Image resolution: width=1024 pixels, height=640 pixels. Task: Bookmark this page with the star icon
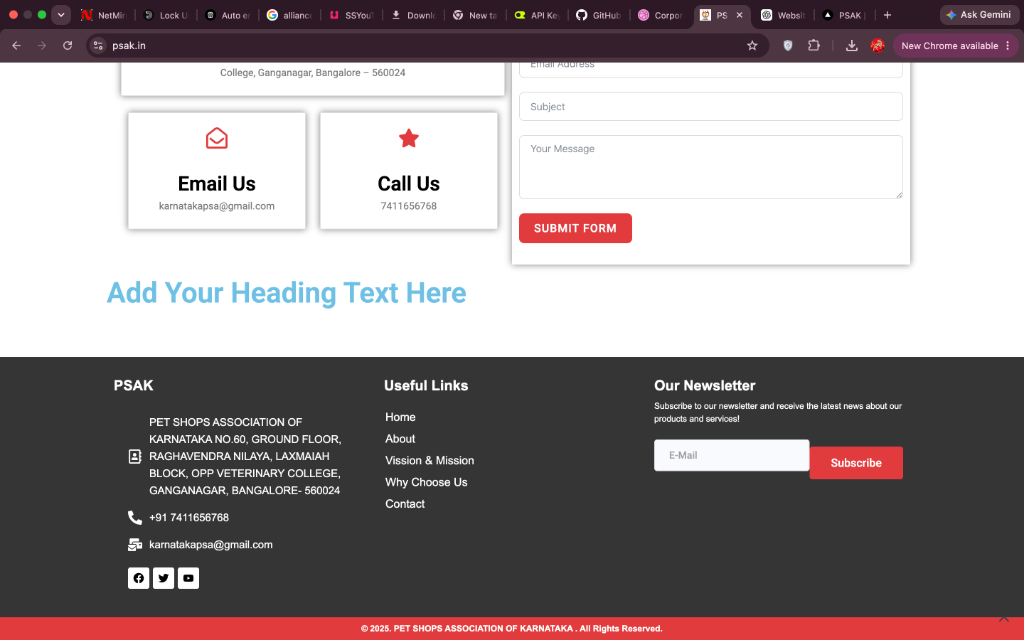[752, 46]
